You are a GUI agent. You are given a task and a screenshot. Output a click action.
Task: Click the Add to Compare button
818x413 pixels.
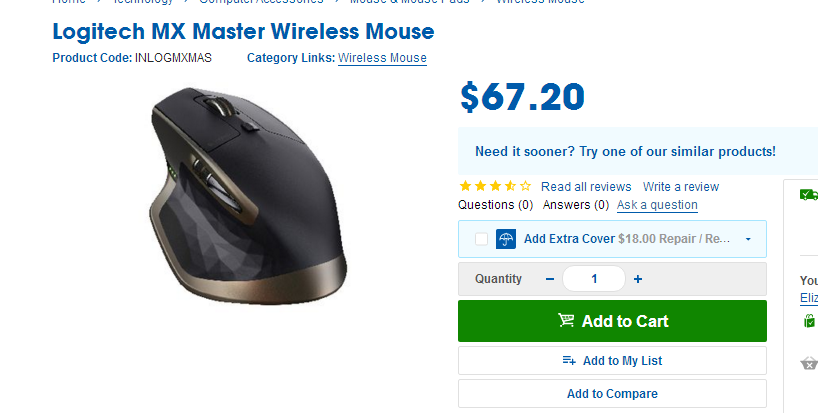(x=612, y=394)
